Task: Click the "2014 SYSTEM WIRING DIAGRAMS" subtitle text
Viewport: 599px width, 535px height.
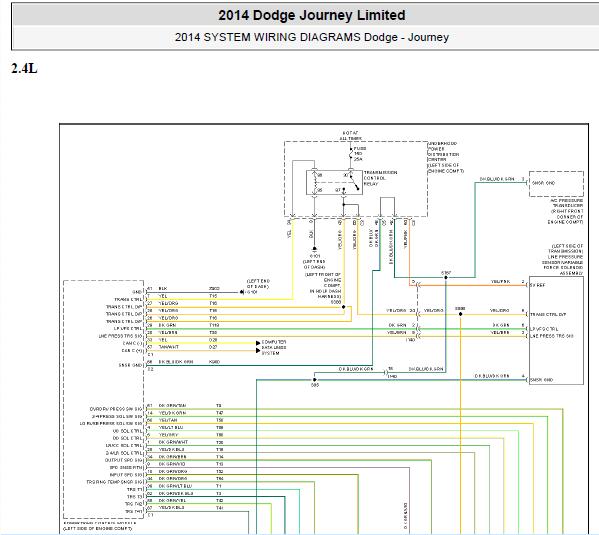Action: click(267, 37)
